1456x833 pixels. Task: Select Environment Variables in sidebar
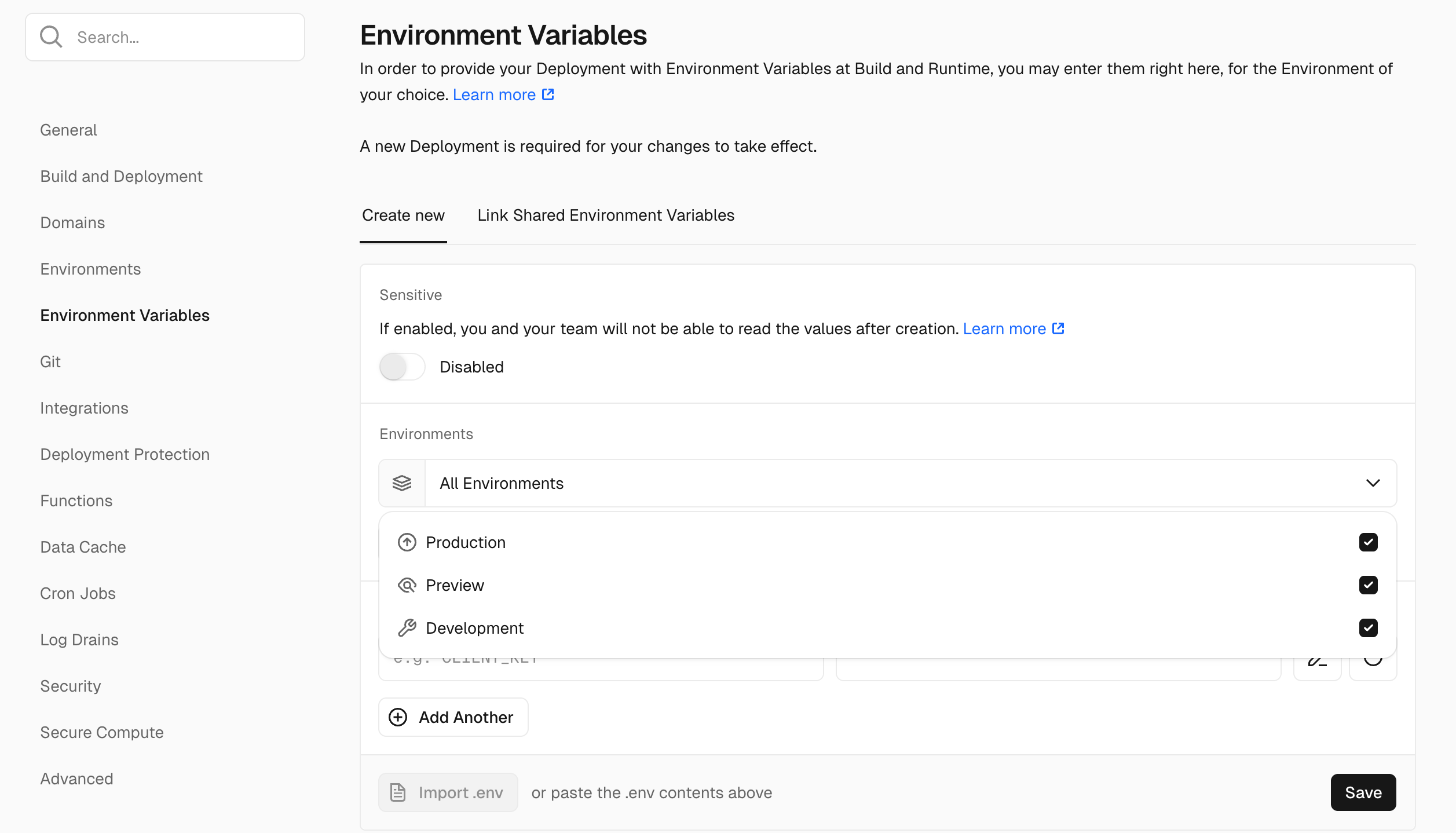[x=125, y=315]
